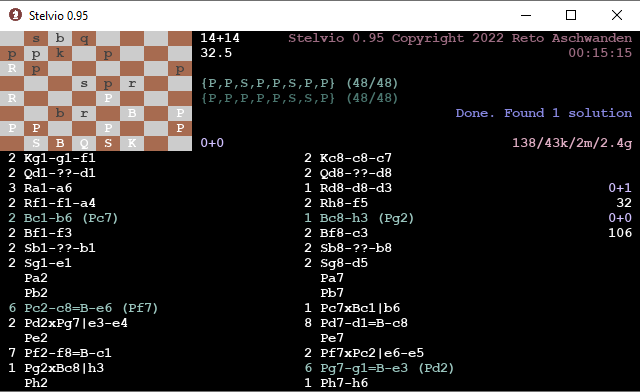The width and height of the screenshot is (640, 392).
Task: Click the white king on f1
Action: click(132, 143)
